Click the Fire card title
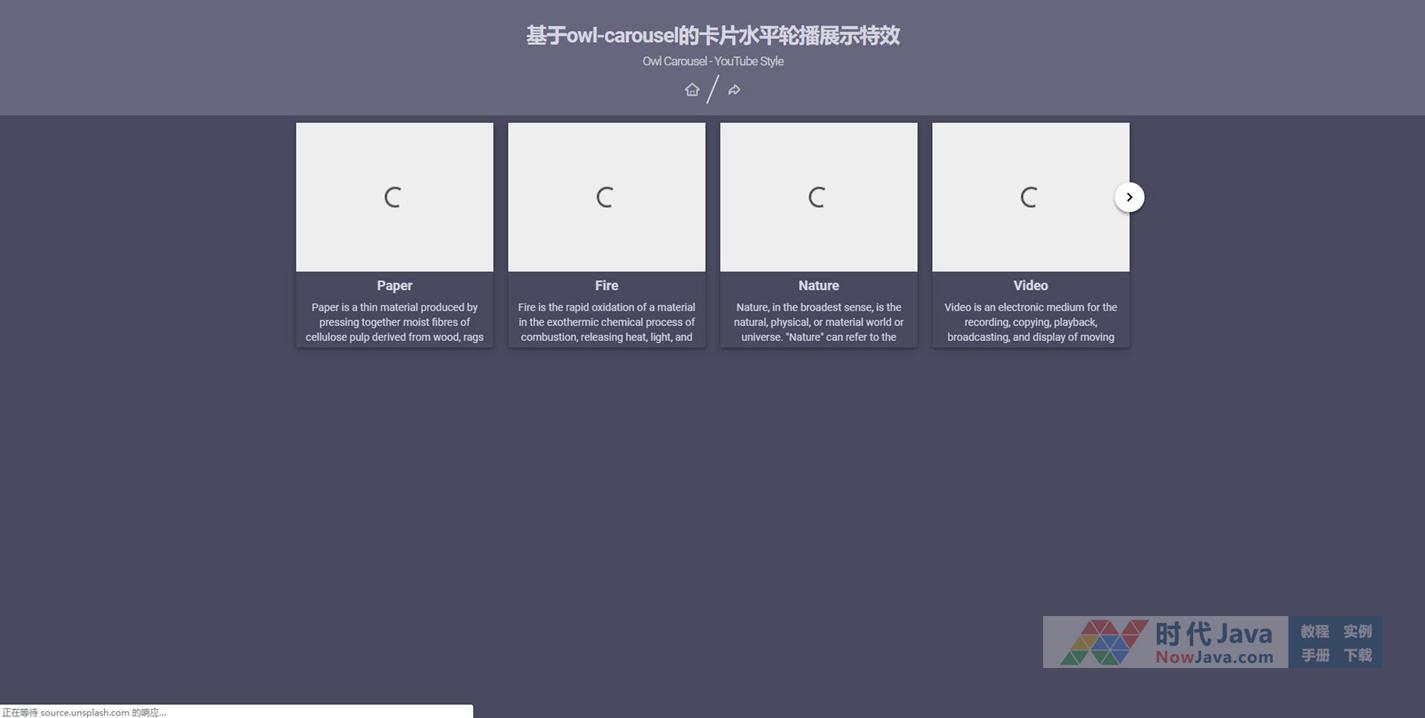 pos(606,286)
